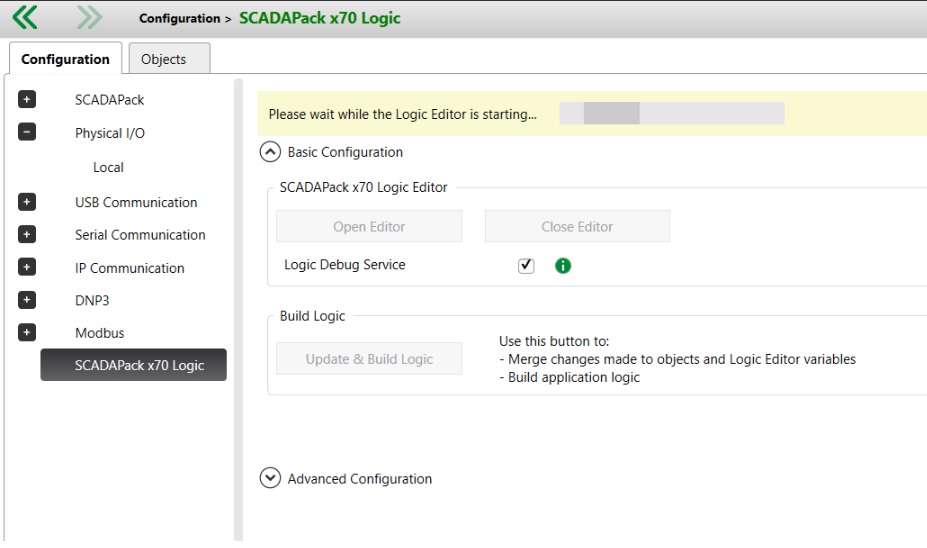
Task: Click the 'Logic Debug Service' label
Action: pyautogui.click(x=345, y=264)
